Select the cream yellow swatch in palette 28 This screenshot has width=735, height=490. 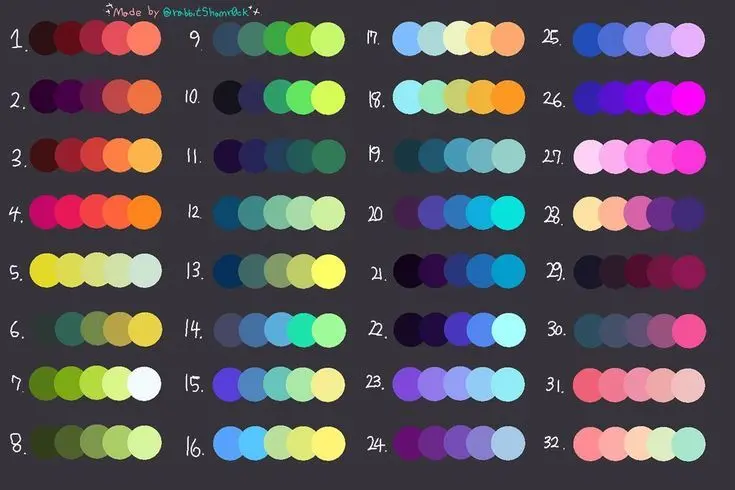(587, 214)
